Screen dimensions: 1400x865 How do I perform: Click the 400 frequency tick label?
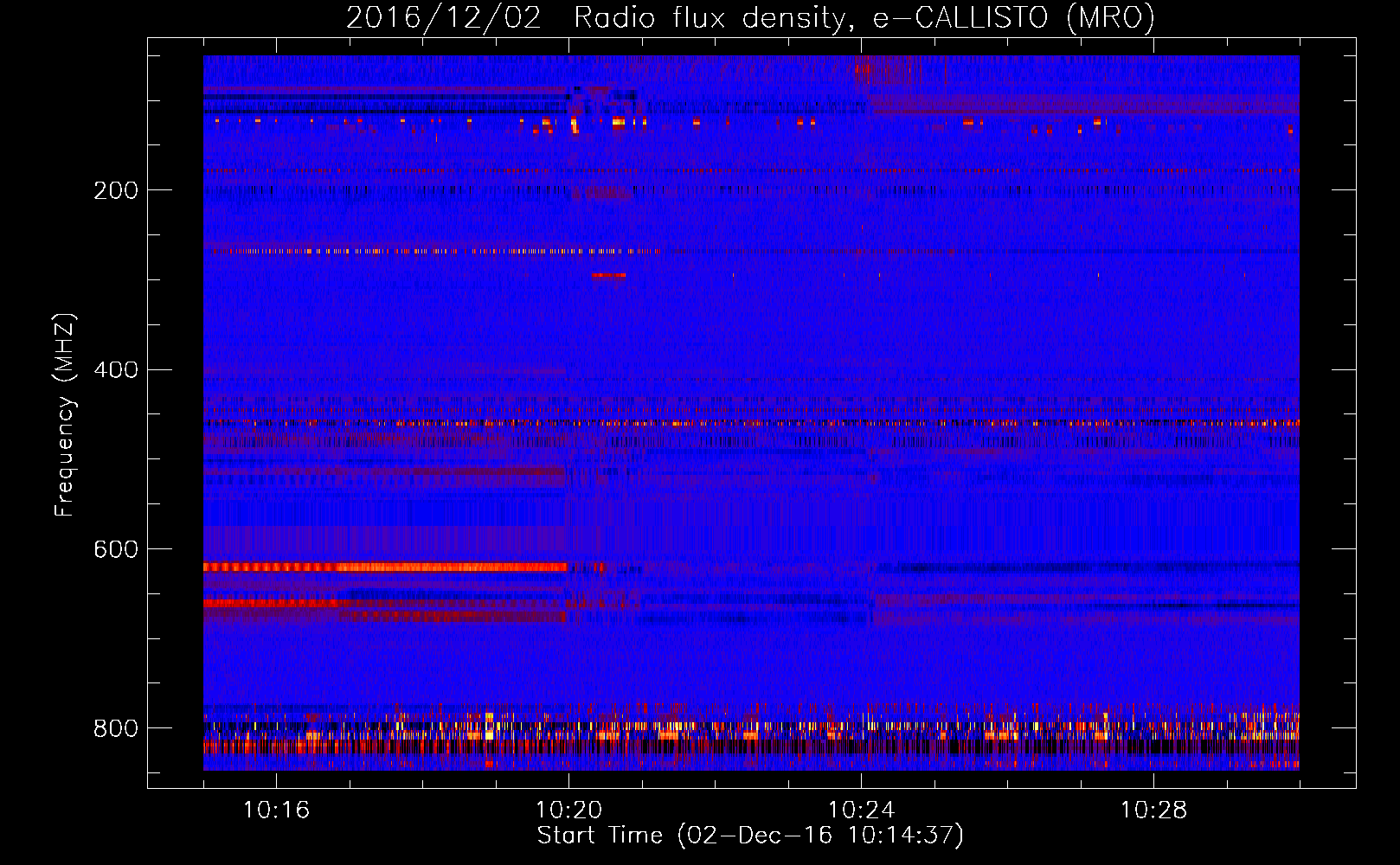116,370
